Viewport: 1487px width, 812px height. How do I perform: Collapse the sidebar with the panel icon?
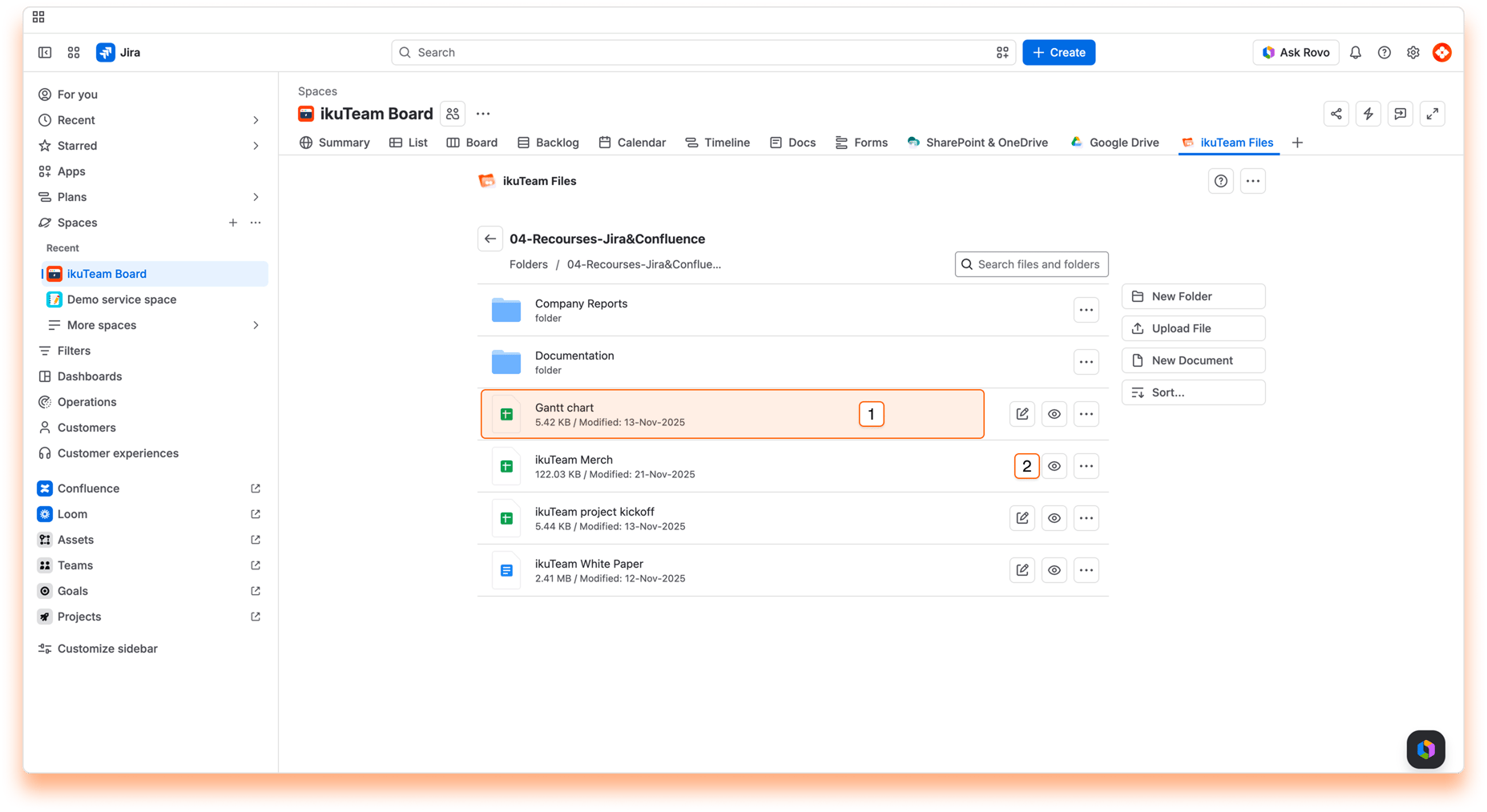45,52
